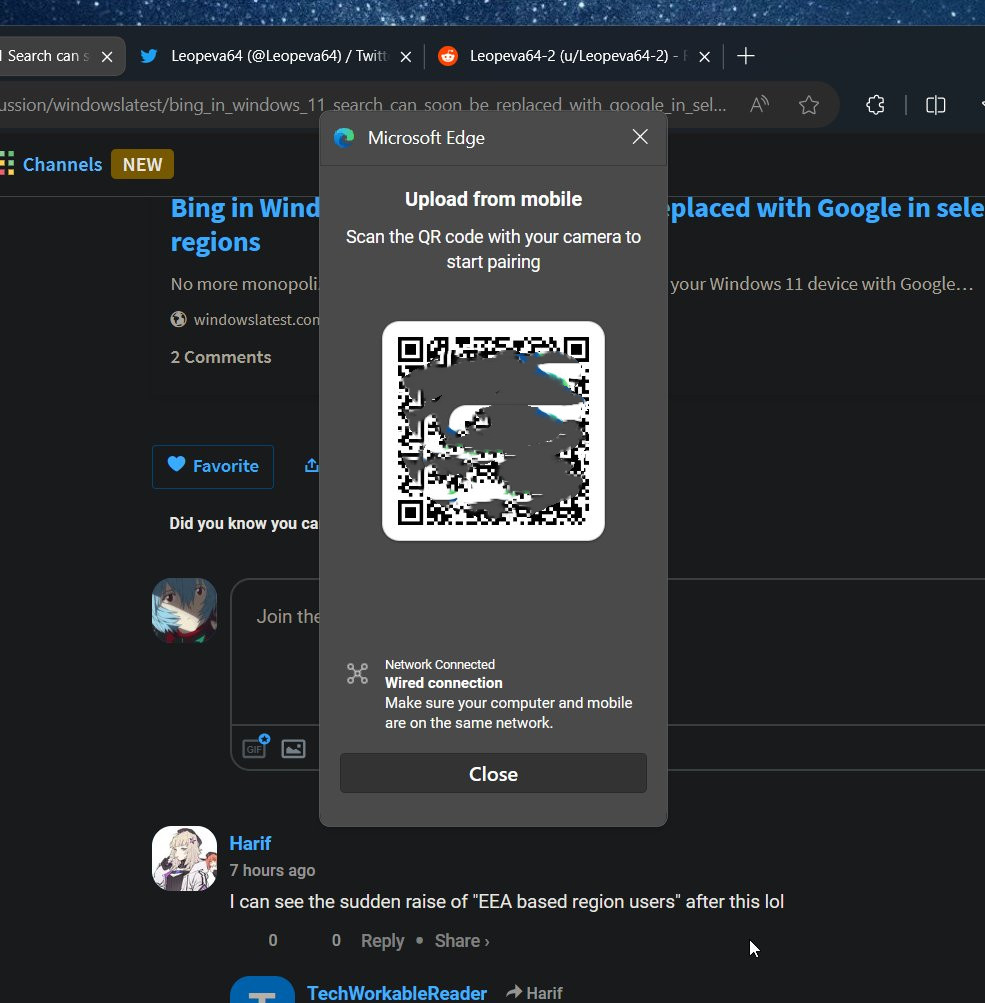Click the '7 hours ago' timestamp
The width and height of the screenshot is (985, 1003).
272,871
